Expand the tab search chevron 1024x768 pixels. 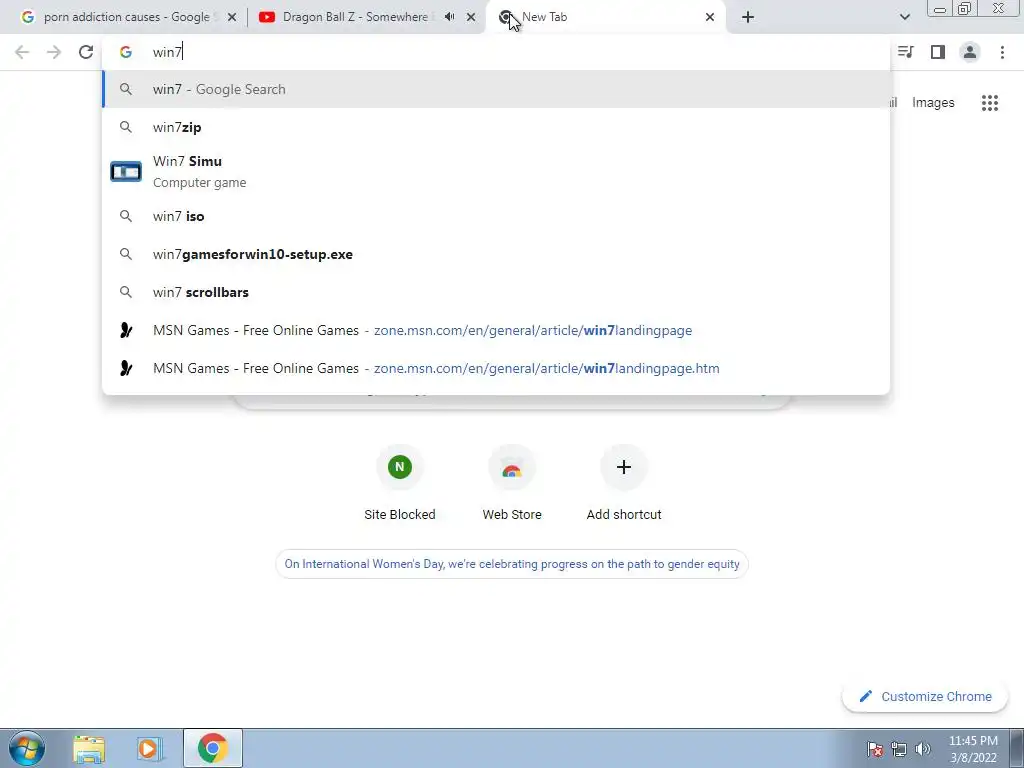coord(904,17)
